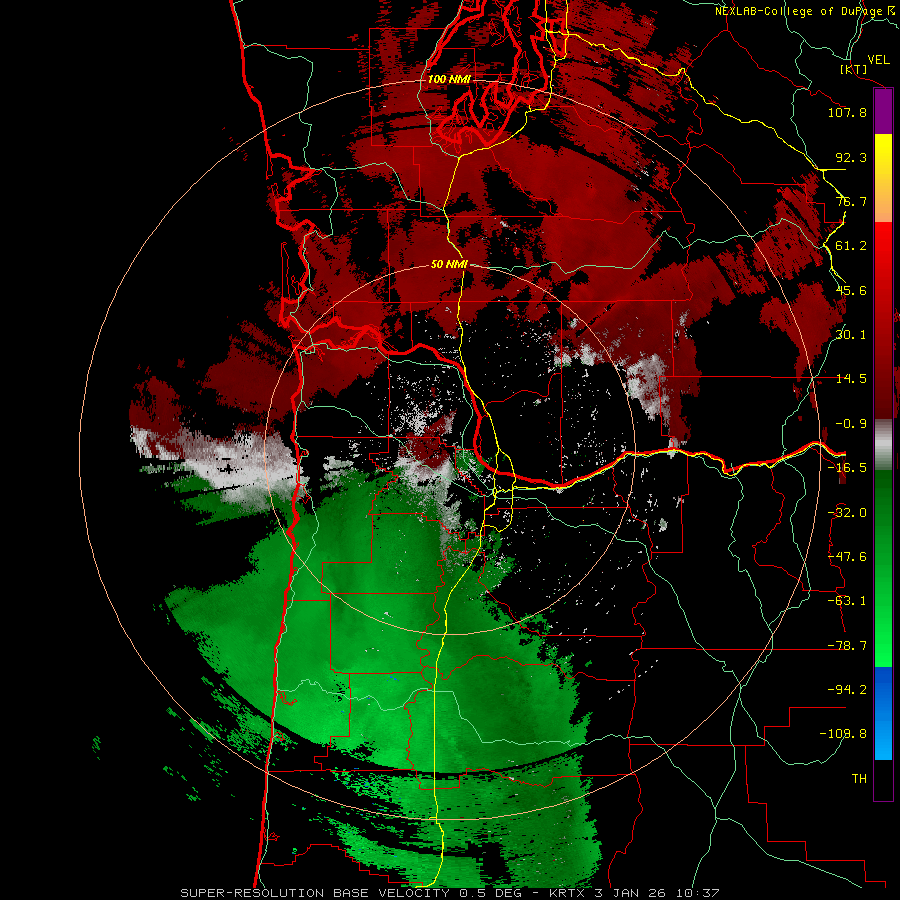This screenshot has height=900, width=900.
Task: Click the 100 NMI range ring label
Action: [x=449, y=79]
